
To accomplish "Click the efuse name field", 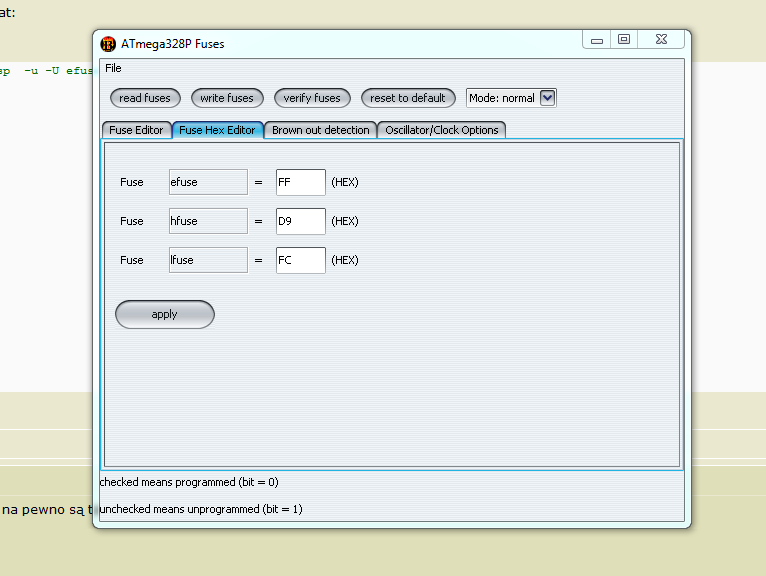I will click(x=208, y=182).
